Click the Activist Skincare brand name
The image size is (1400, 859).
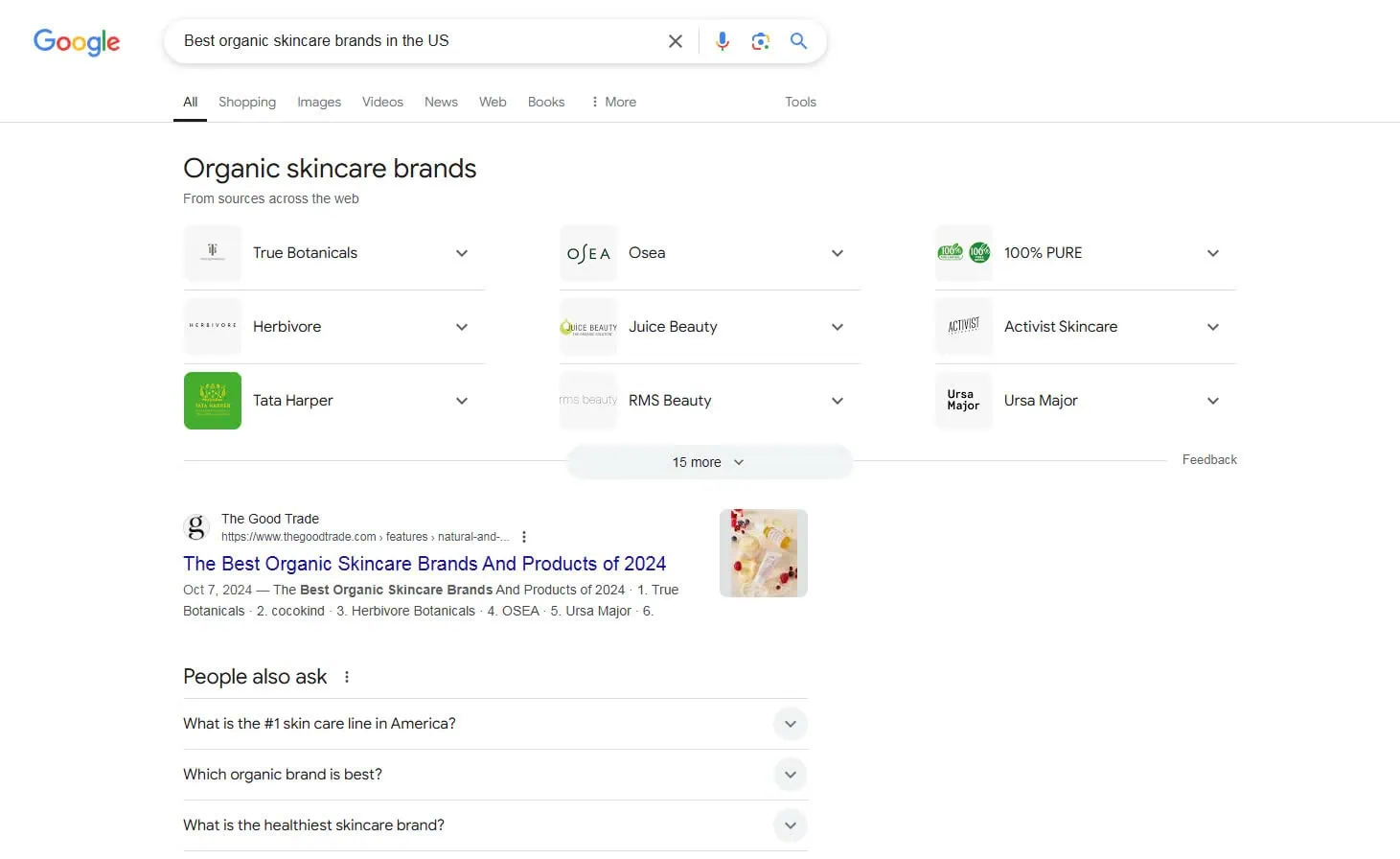tap(1061, 327)
